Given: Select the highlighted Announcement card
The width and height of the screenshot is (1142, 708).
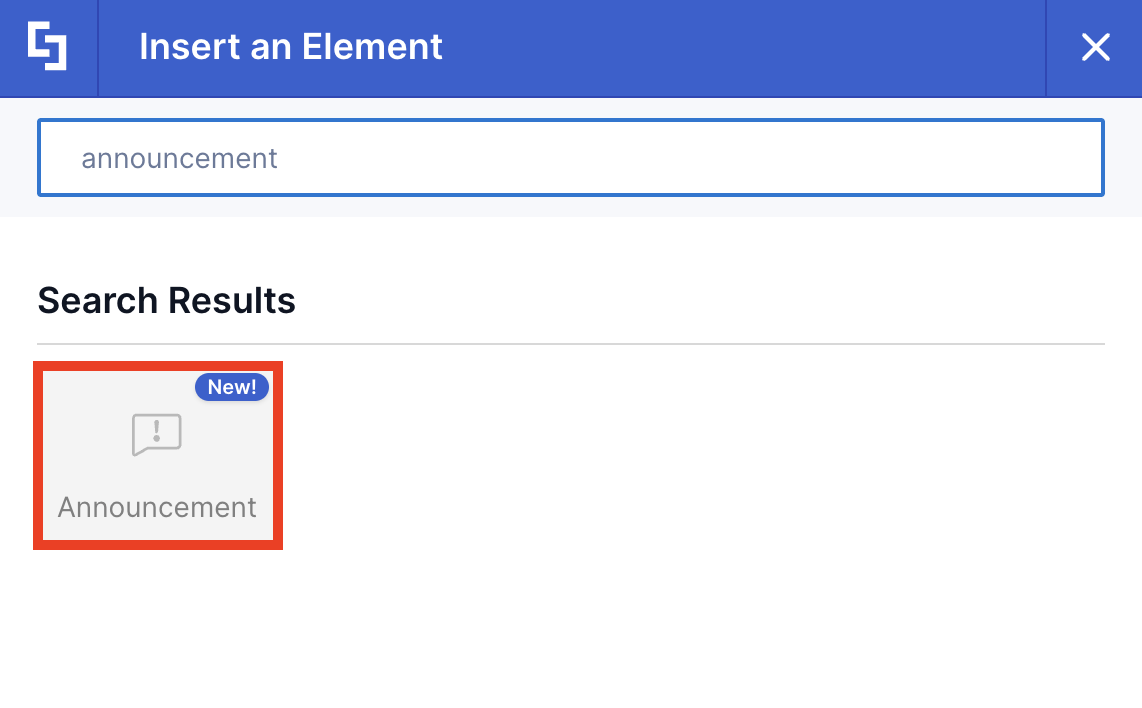Looking at the screenshot, I should [156, 455].
